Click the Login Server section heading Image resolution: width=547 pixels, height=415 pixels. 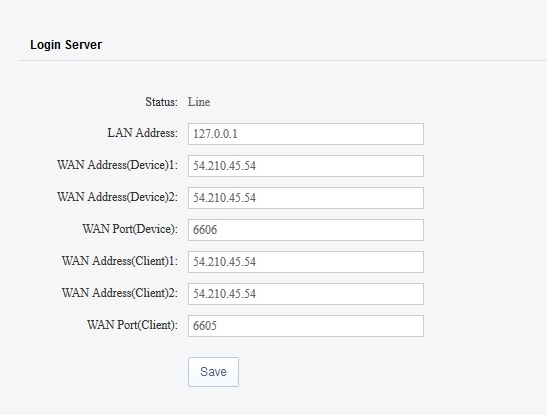coord(66,45)
